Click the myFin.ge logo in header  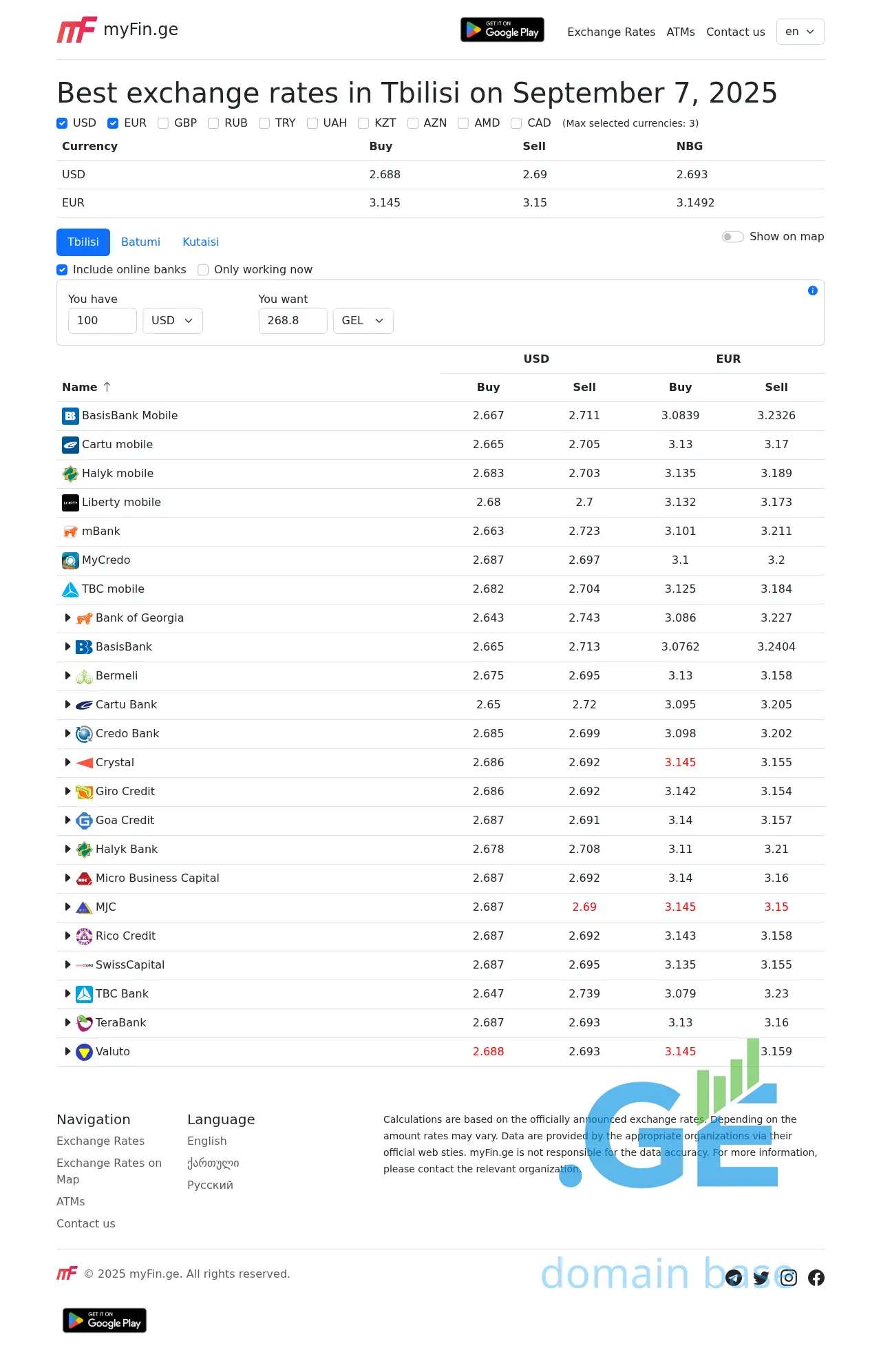pos(117,30)
